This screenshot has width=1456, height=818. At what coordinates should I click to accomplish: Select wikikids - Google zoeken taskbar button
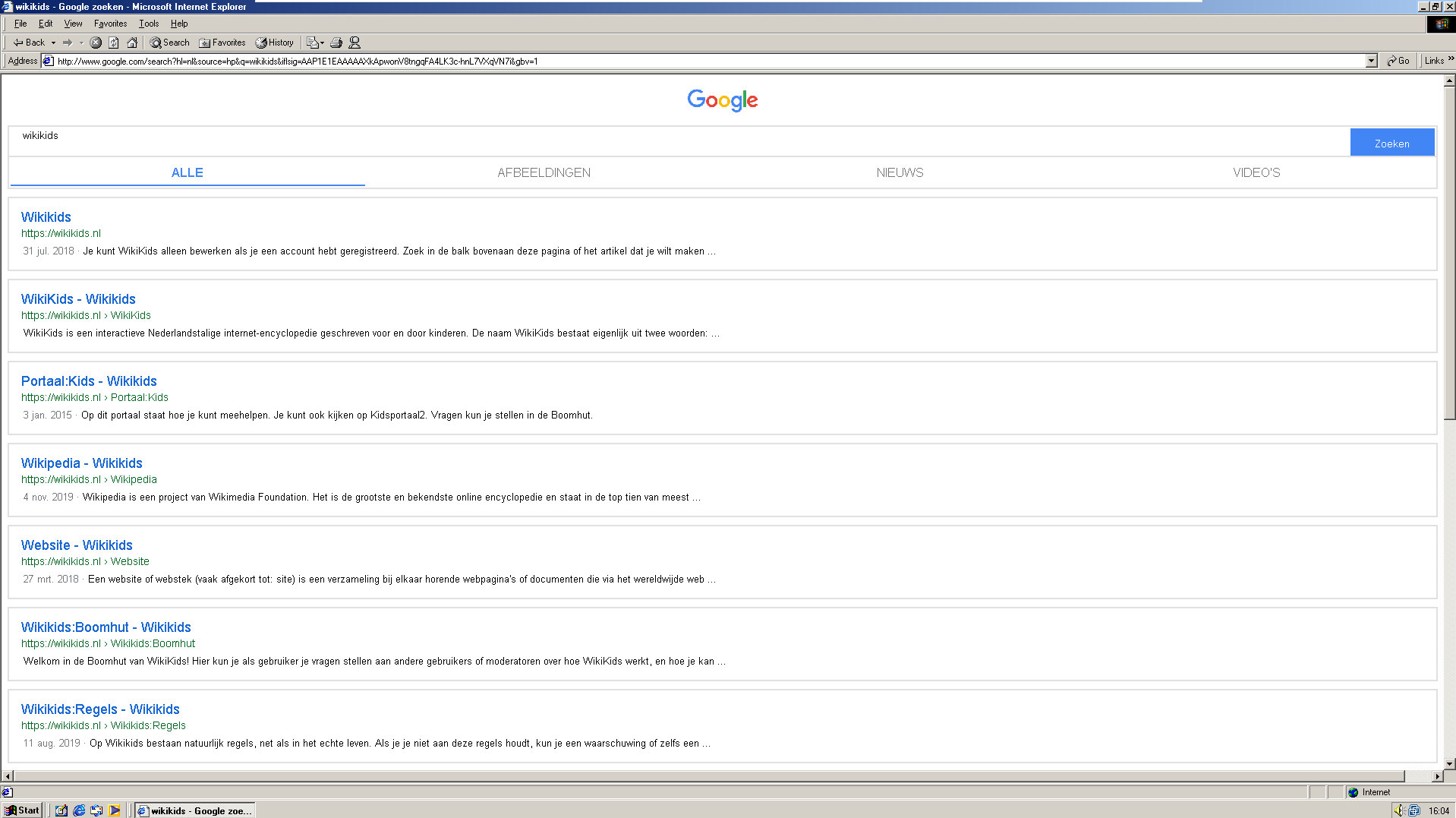click(194, 810)
